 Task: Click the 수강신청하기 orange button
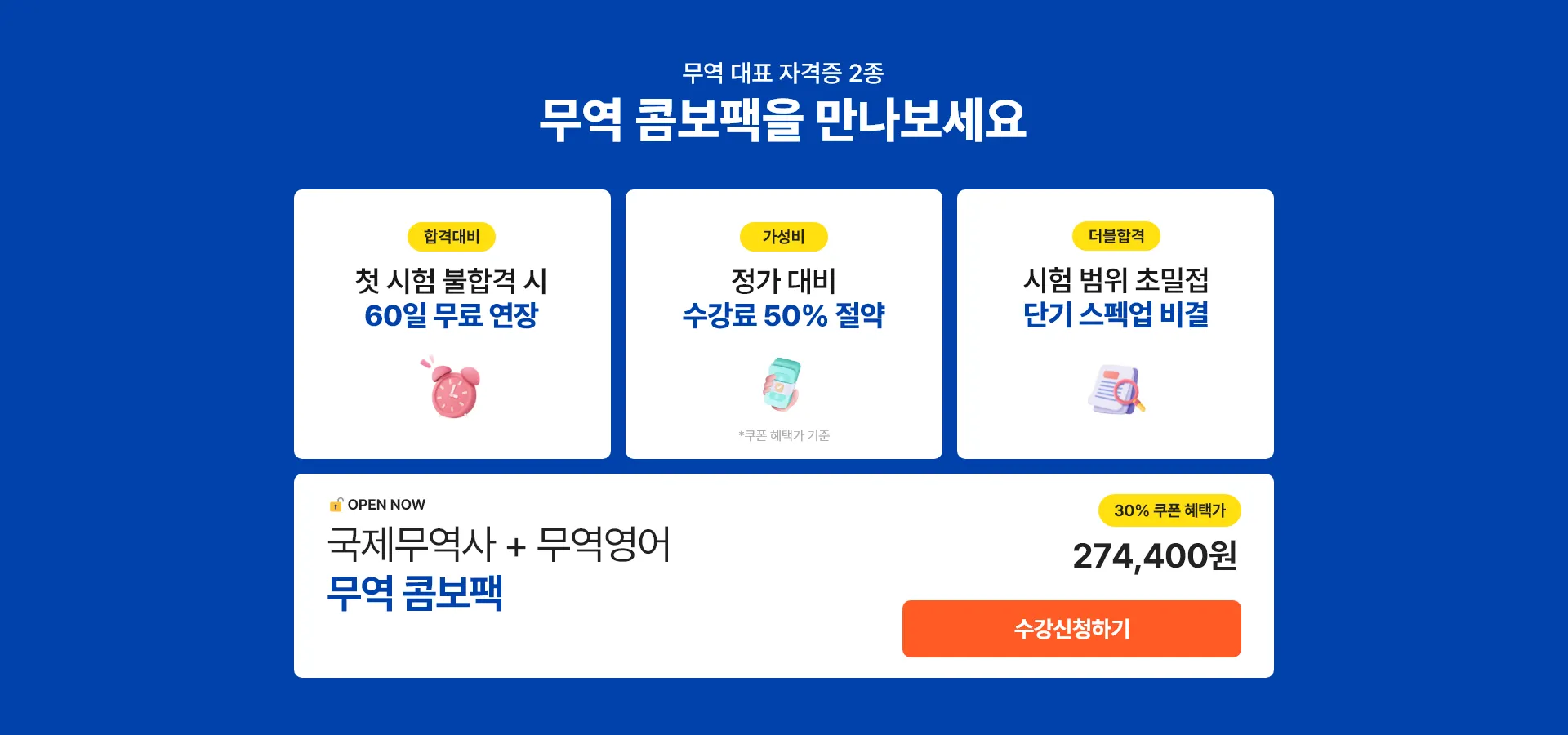pyautogui.click(x=1071, y=629)
